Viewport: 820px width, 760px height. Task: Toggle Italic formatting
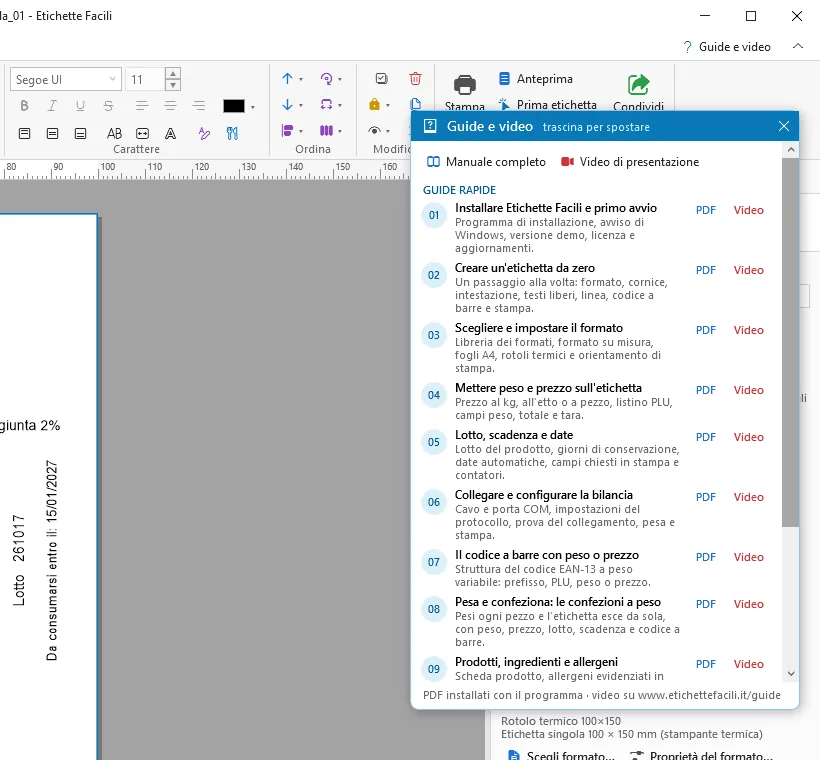pos(52,106)
